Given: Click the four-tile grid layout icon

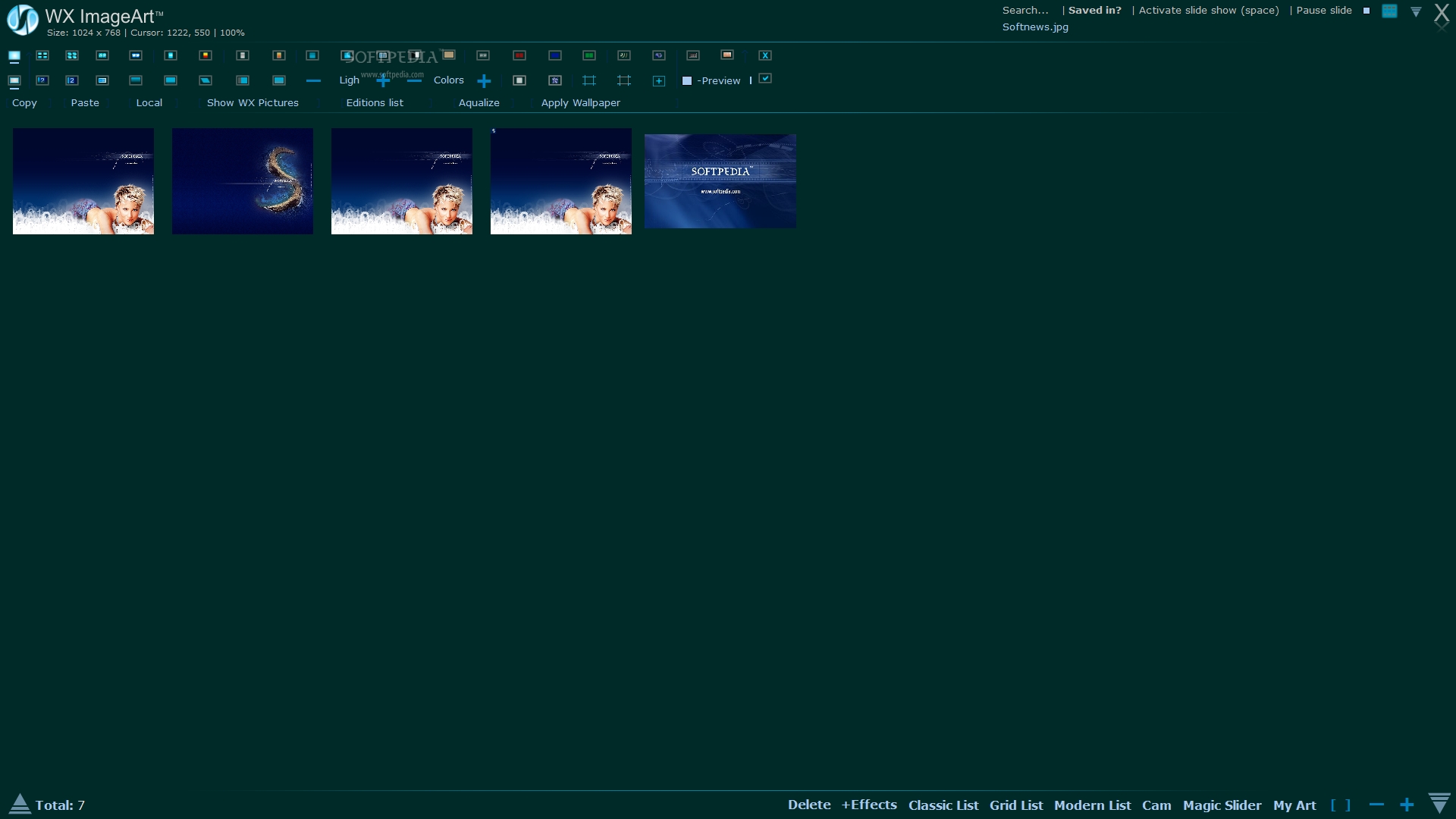Looking at the screenshot, I should (x=42, y=55).
